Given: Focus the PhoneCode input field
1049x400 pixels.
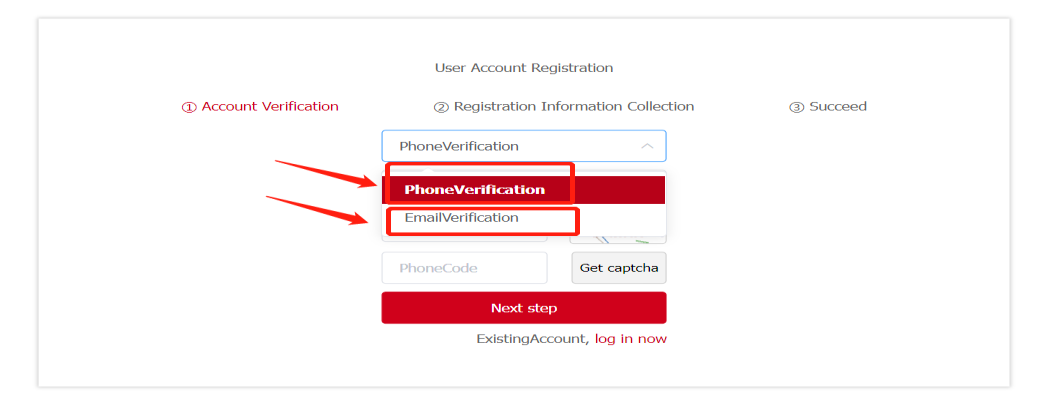Looking at the screenshot, I should [x=464, y=268].
